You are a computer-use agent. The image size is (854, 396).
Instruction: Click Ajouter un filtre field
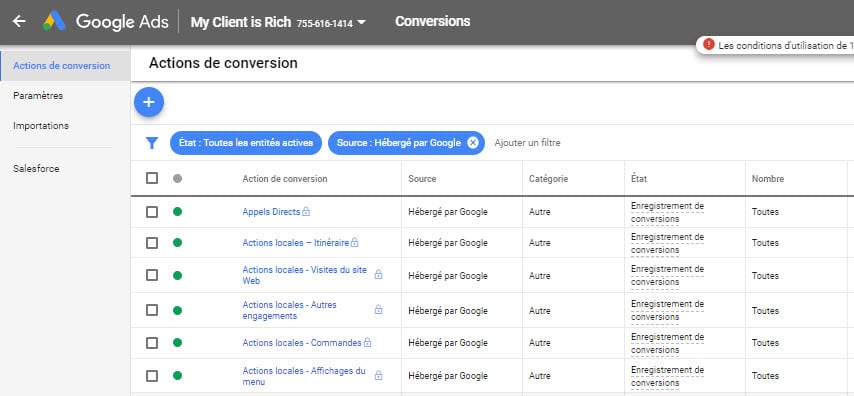click(x=527, y=143)
